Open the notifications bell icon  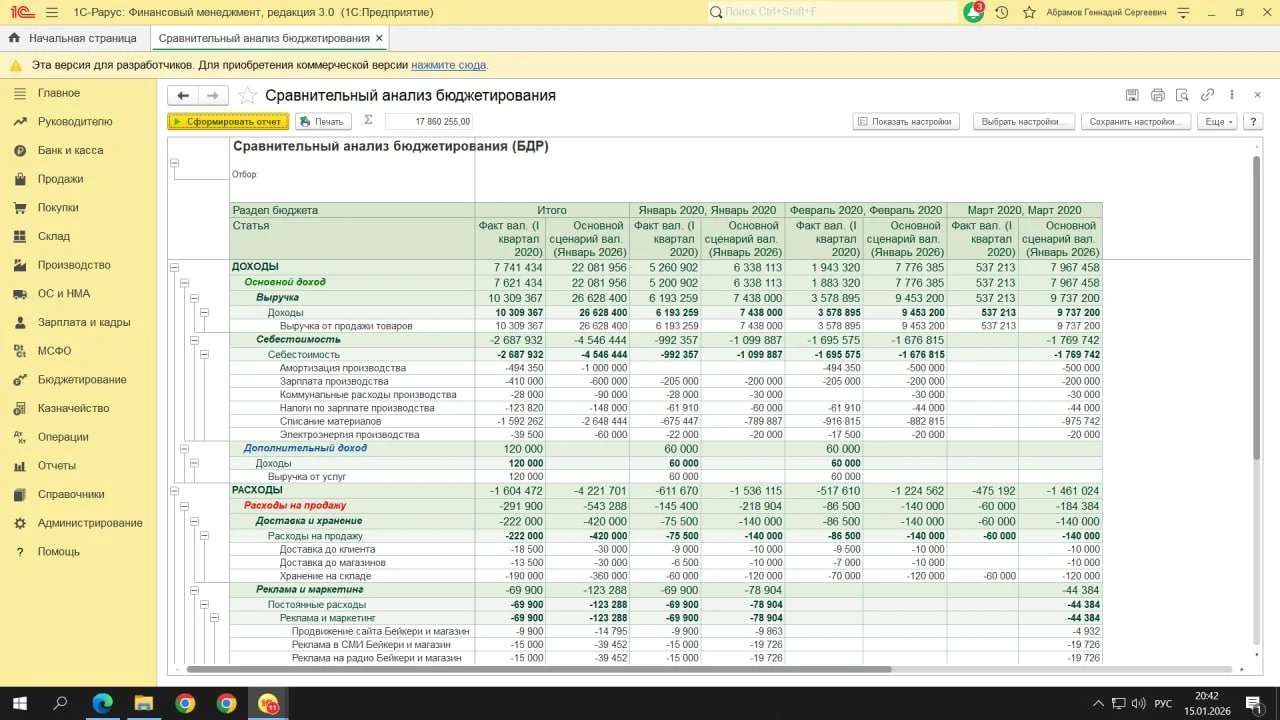pos(972,12)
